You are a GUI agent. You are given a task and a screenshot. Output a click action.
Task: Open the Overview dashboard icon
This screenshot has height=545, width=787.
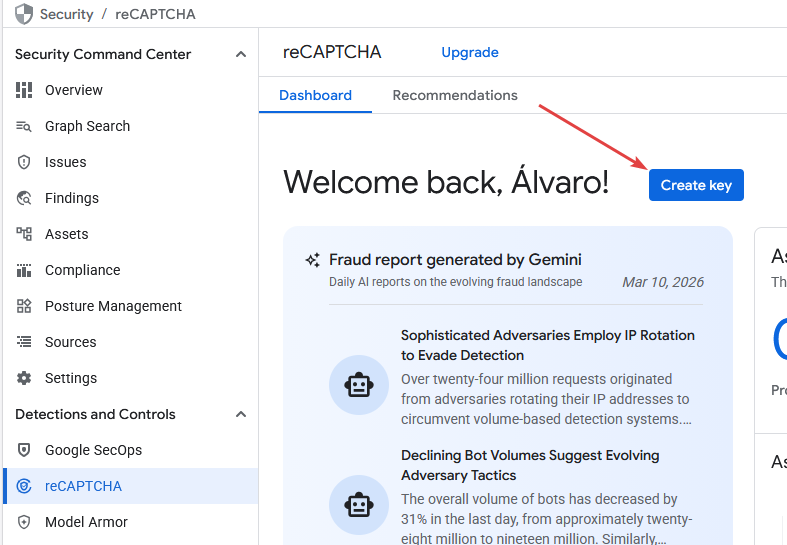click(x=25, y=90)
